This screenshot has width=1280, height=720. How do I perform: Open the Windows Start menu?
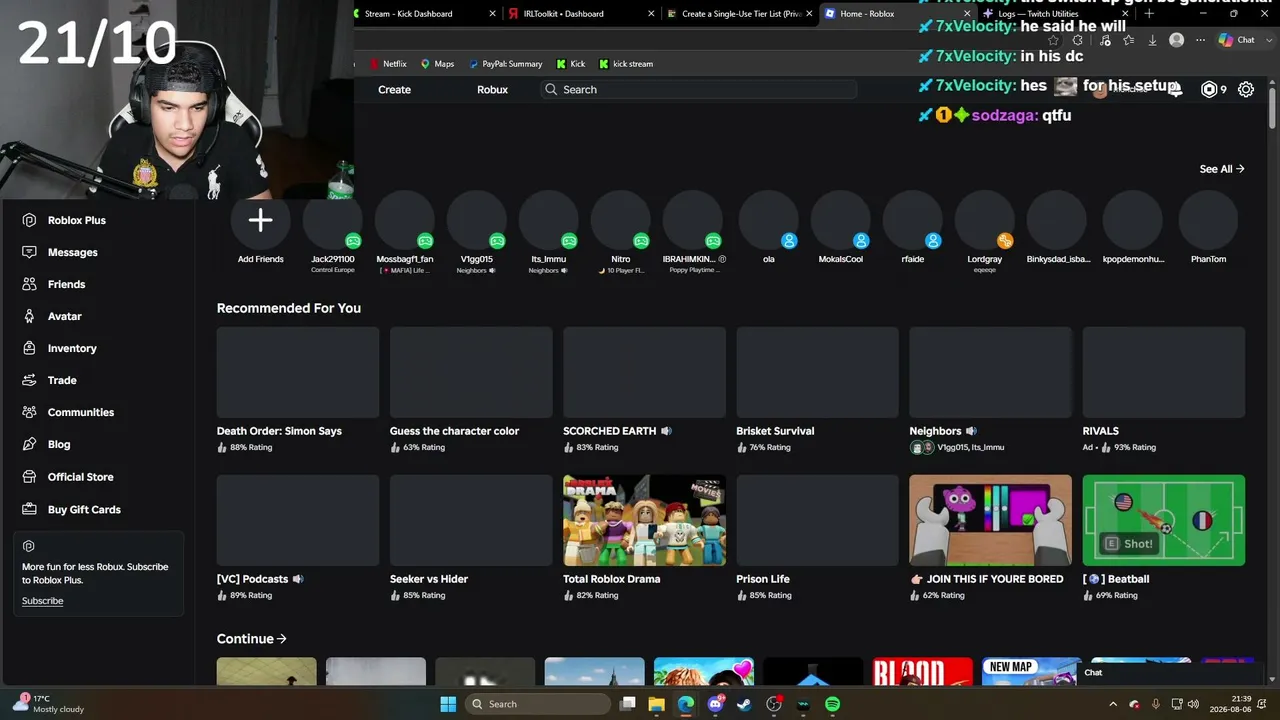448,704
